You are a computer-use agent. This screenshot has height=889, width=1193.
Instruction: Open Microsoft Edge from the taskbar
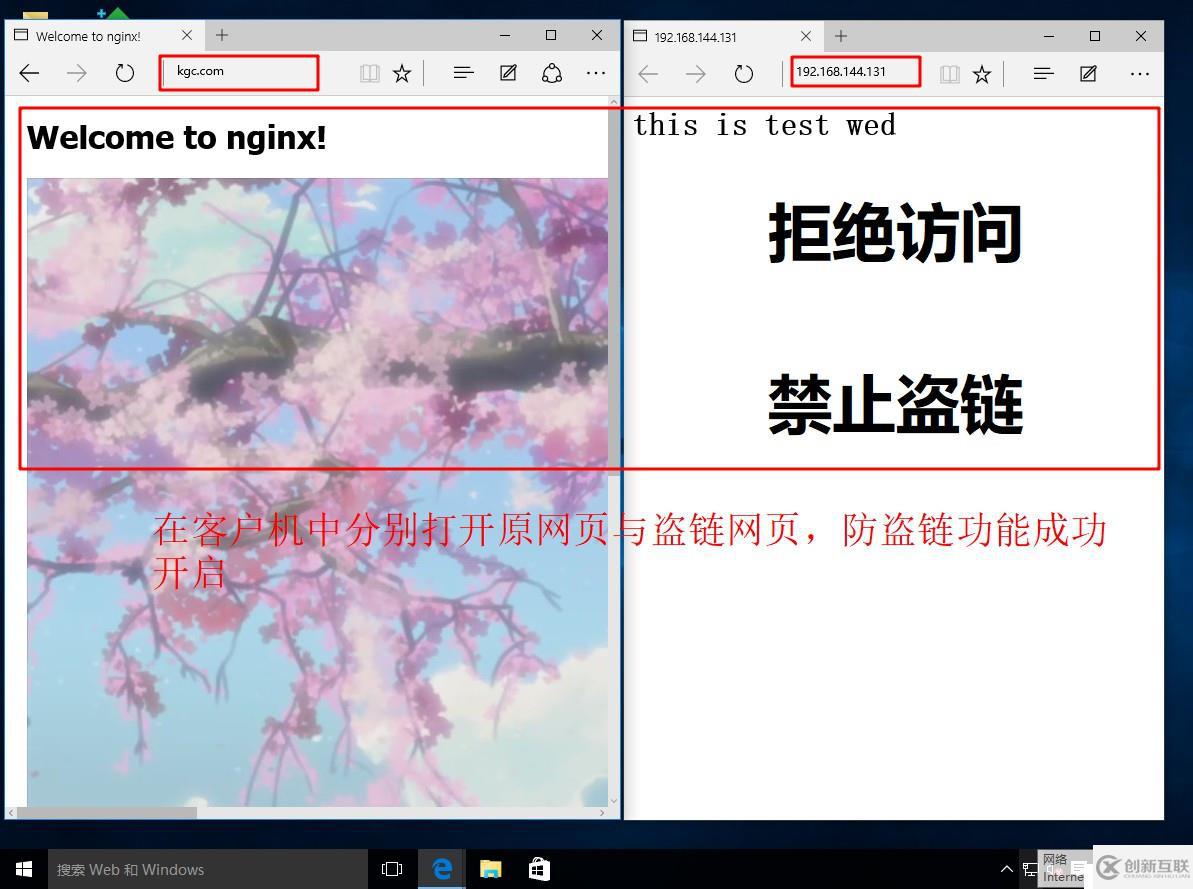441,868
